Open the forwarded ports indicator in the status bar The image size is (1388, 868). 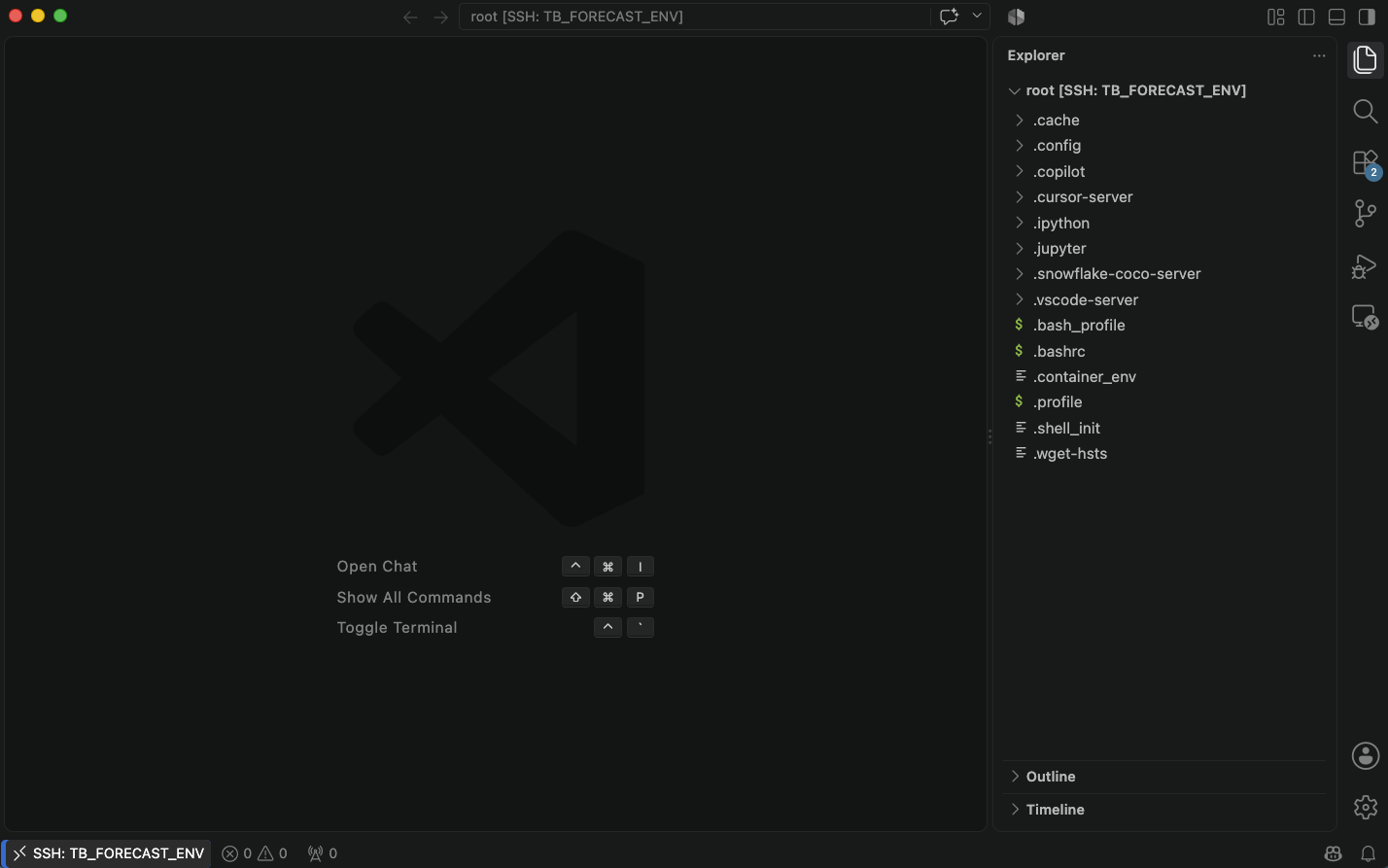323,853
